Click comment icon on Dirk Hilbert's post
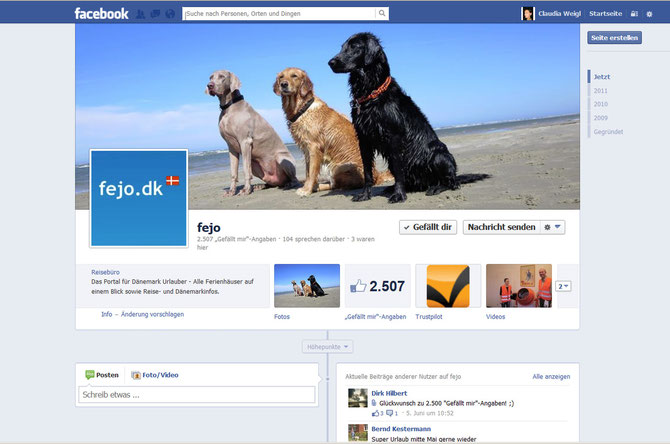This screenshot has width=670, height=444. coord(389,413)
